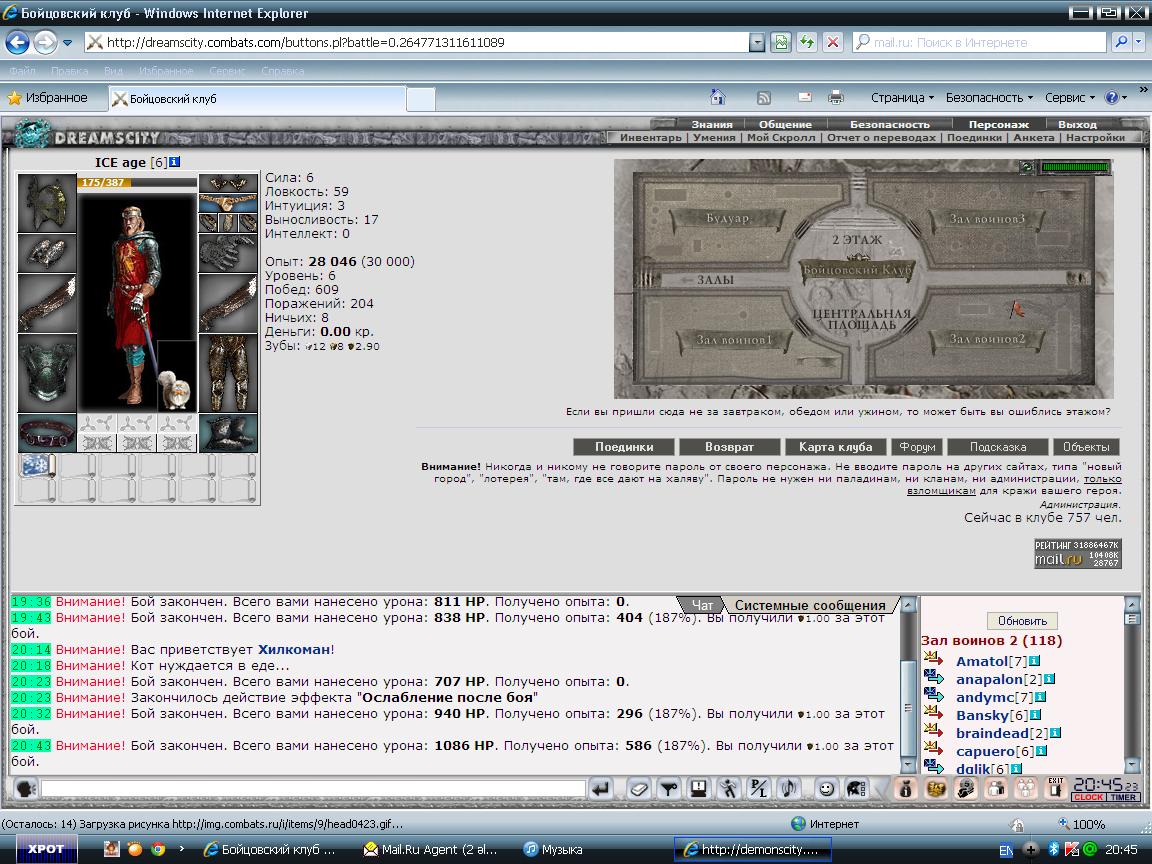Click the equipped gloves slot
The height and width of the screenshot is (864, 1152).
[228, 253]
